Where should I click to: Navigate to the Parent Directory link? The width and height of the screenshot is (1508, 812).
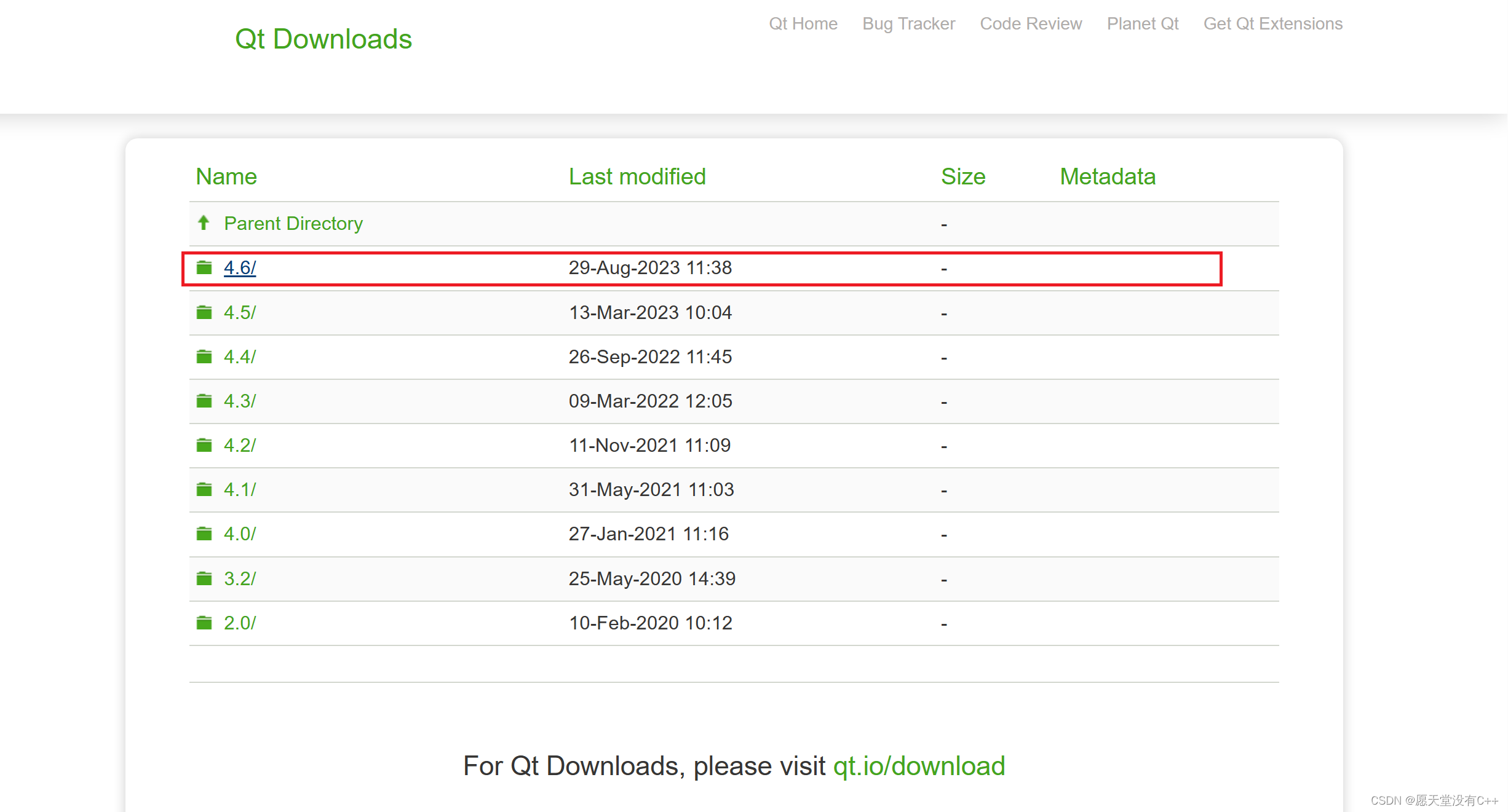point(293,223)
